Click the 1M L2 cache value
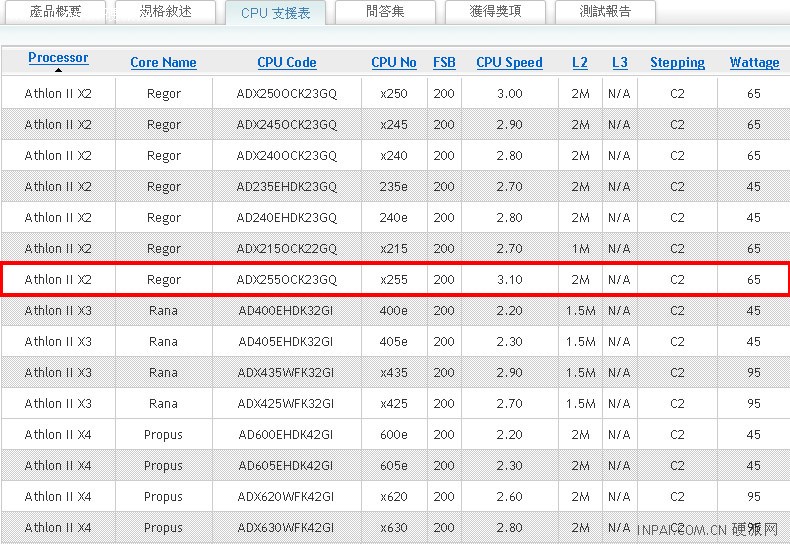Screen dimensions: 790x544 (x=580, y=248)
